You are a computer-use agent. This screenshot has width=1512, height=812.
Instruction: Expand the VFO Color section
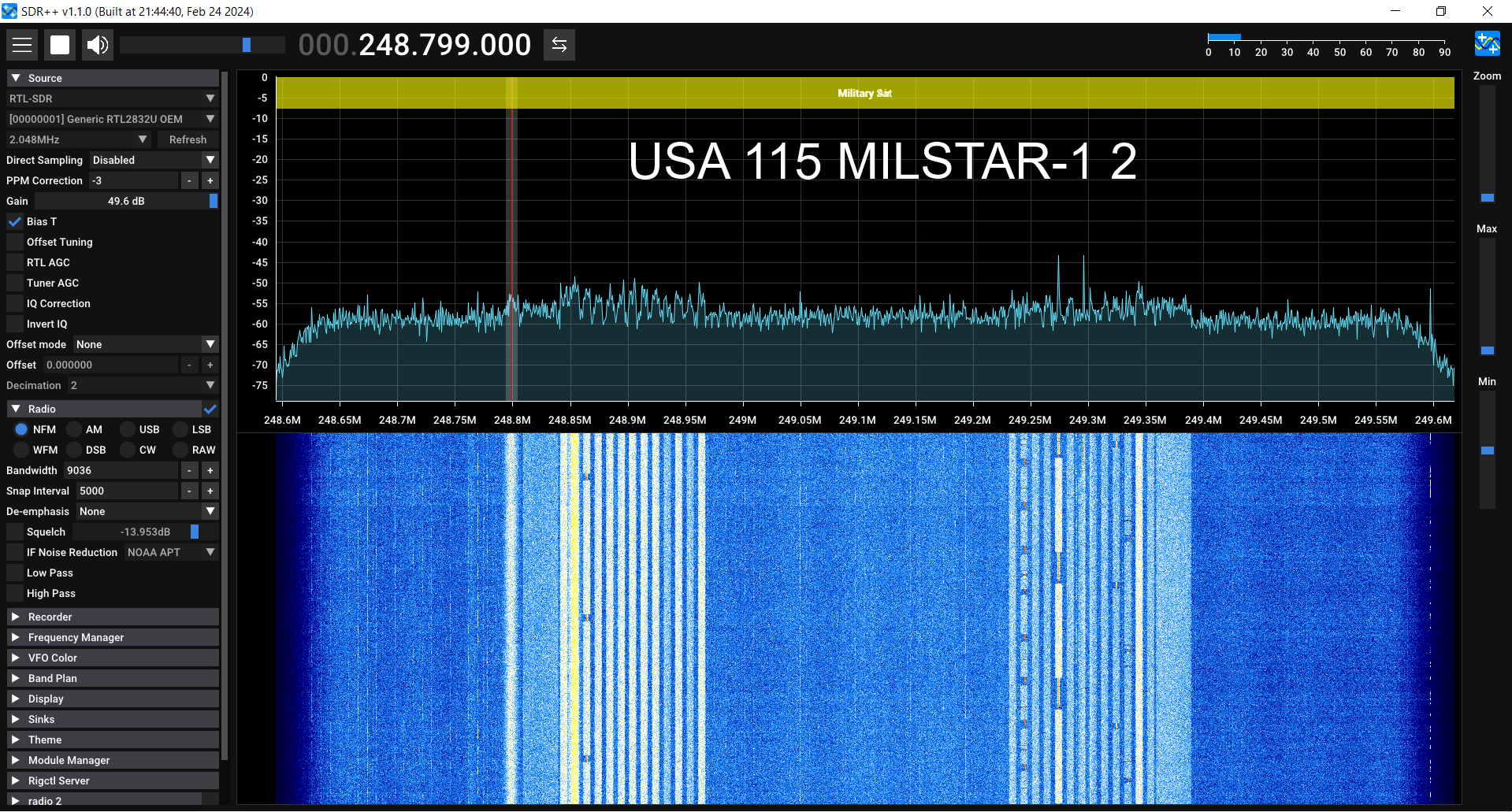coord(113,658)
